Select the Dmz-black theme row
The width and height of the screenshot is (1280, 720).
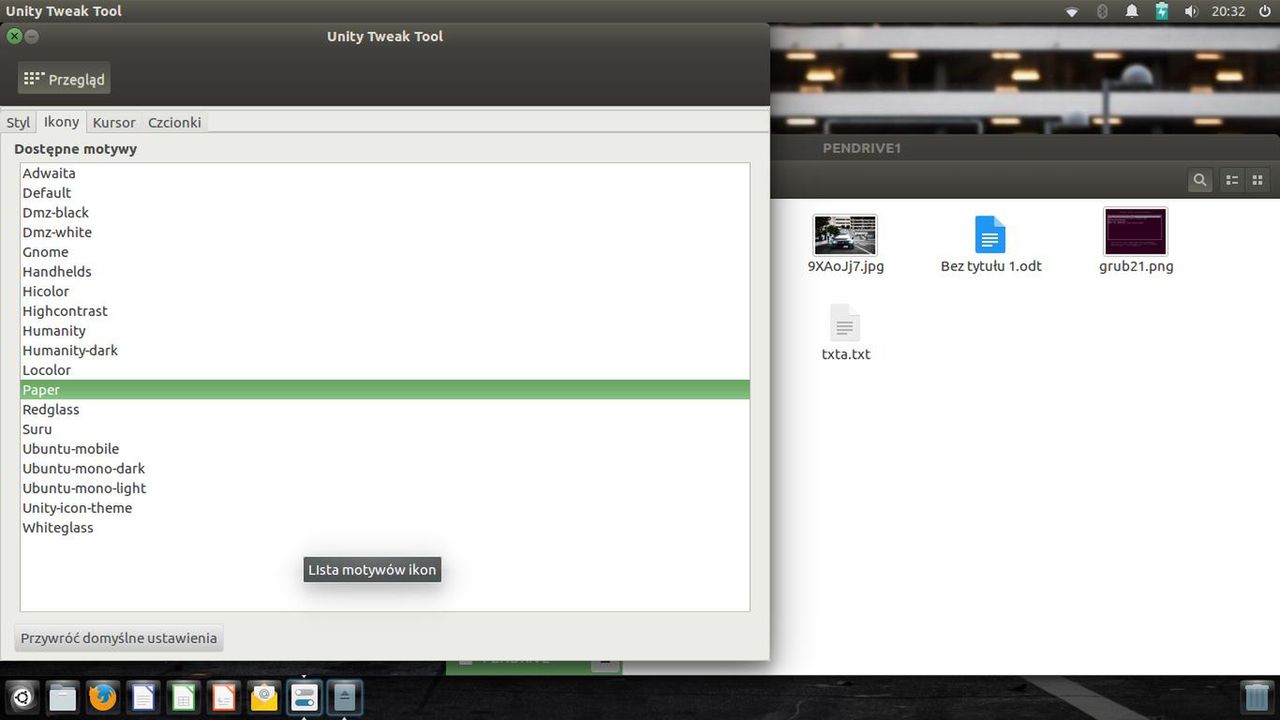(385, 212)
